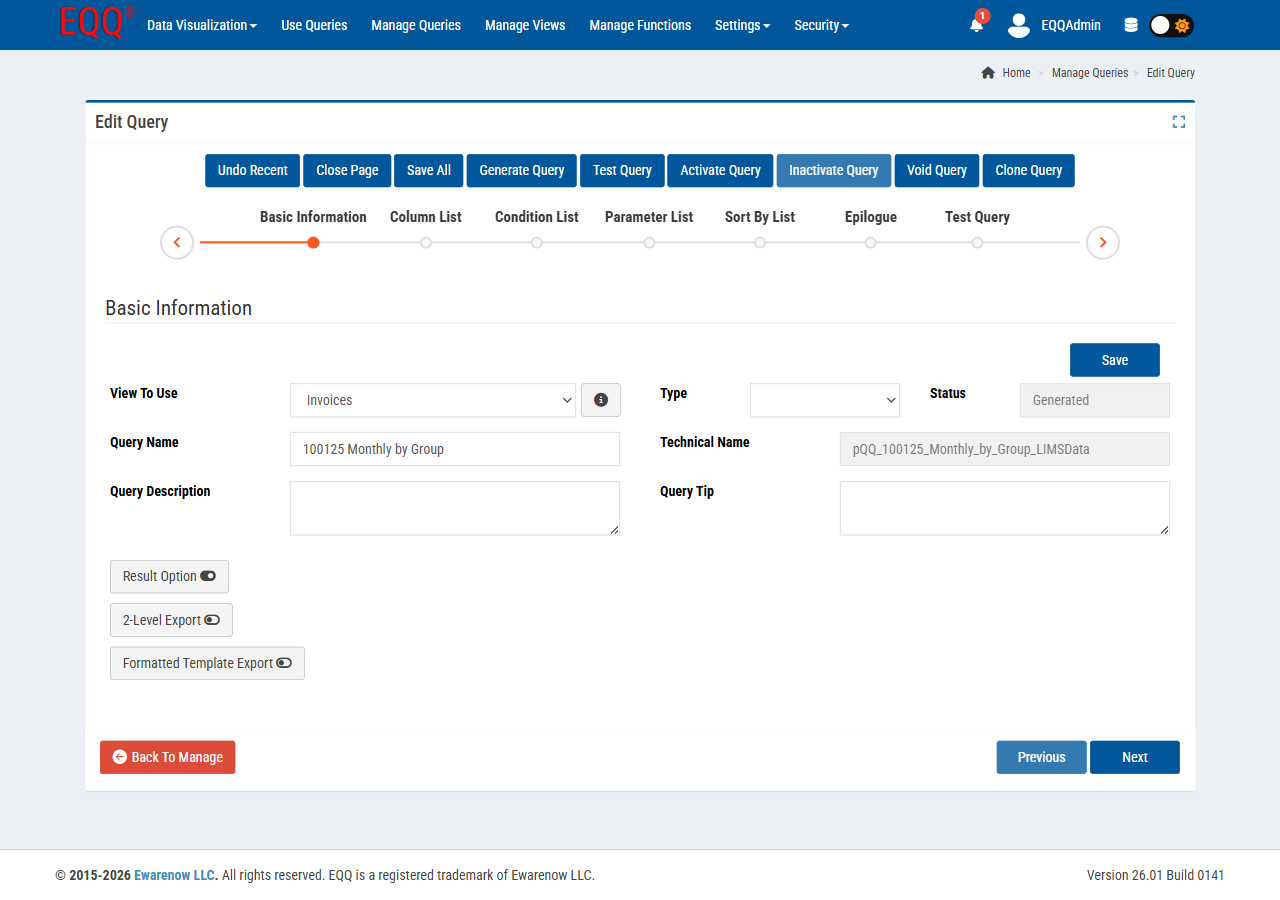Advance steps with the right arrow circle
The width and height of the screenshot is (1280, 900).
pos(1102,242)
